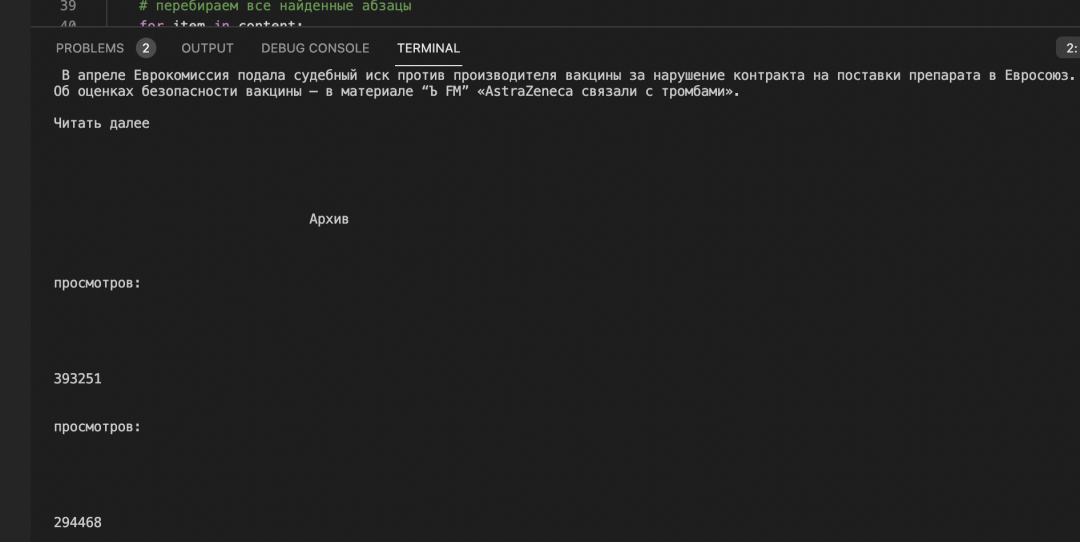1080x542 pixels.
Task: Click the second 'просмотров:' label in terminal
Action: pyautogui.click(x=97, y=427)
